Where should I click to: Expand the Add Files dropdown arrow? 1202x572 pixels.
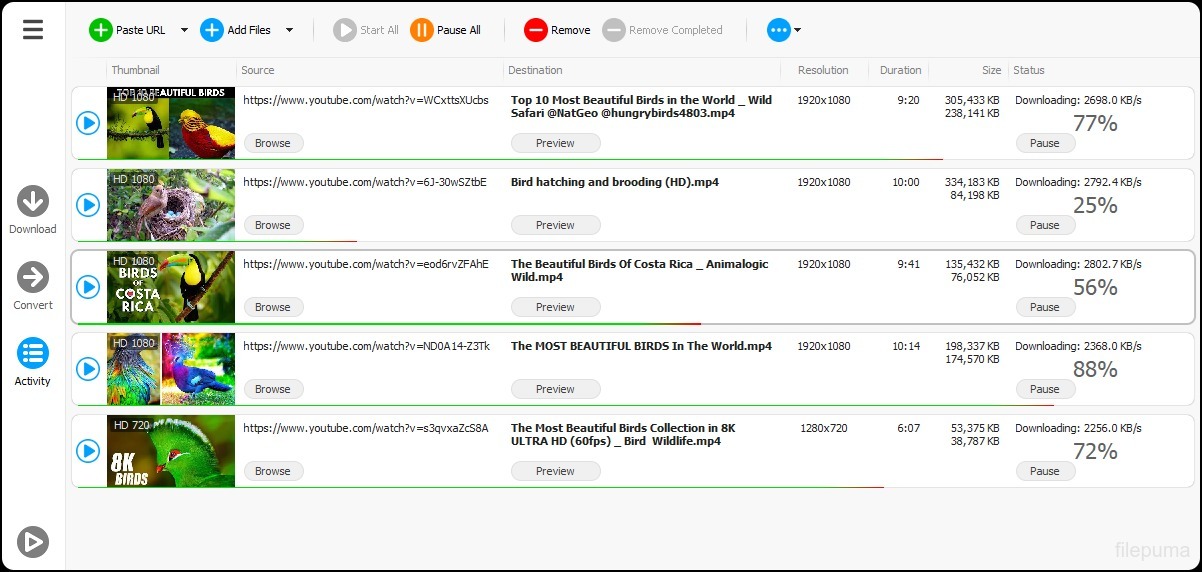point(289,30)
